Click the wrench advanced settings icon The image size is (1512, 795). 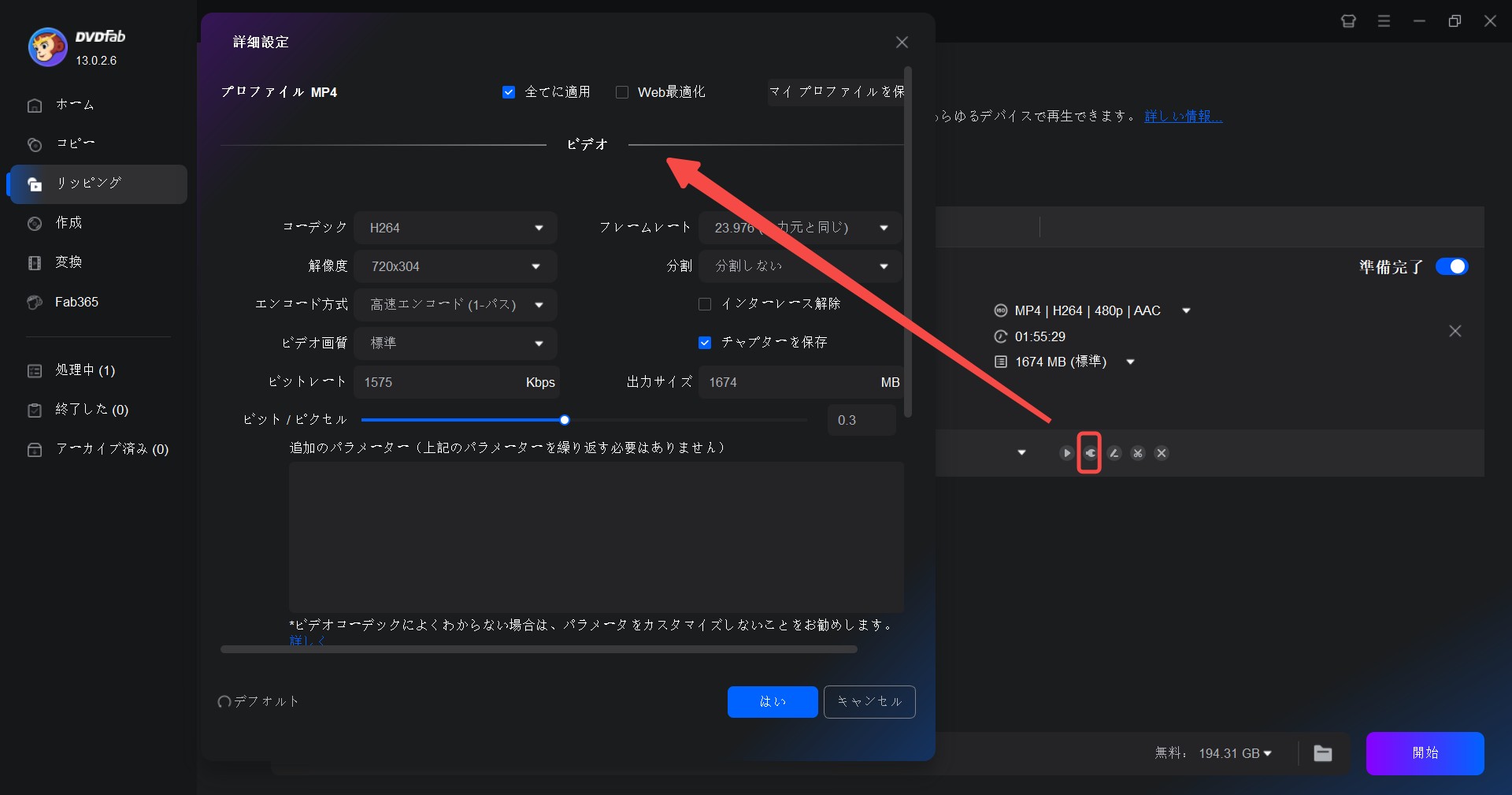[x=1090, y=453]
